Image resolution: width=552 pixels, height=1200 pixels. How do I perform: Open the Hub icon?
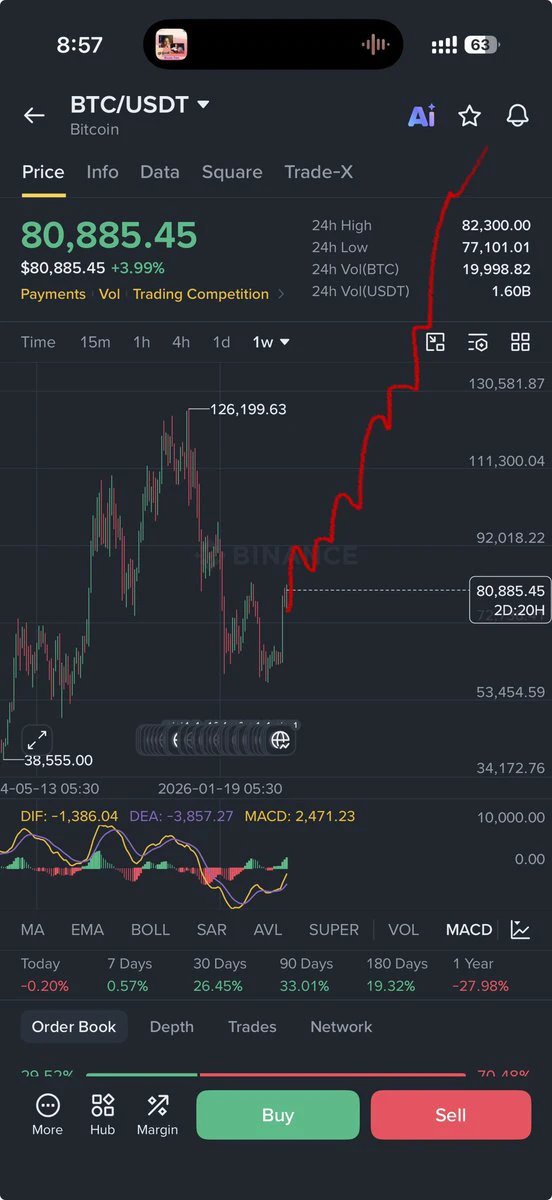tap(102, 1114)
